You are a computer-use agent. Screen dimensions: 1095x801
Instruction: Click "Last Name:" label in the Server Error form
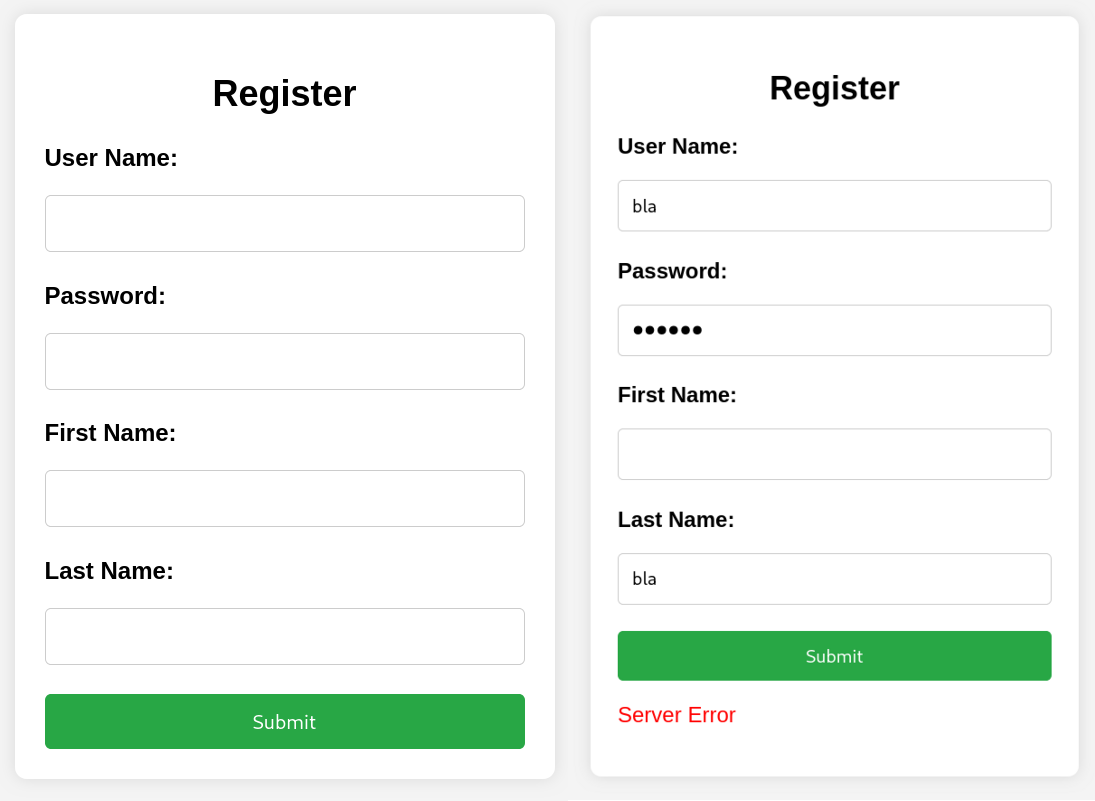(676, 520)
